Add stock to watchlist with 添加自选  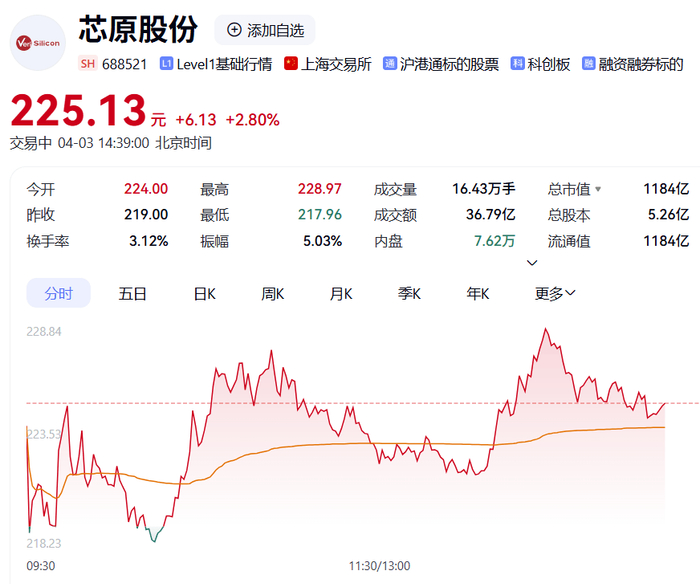(265, 30)
